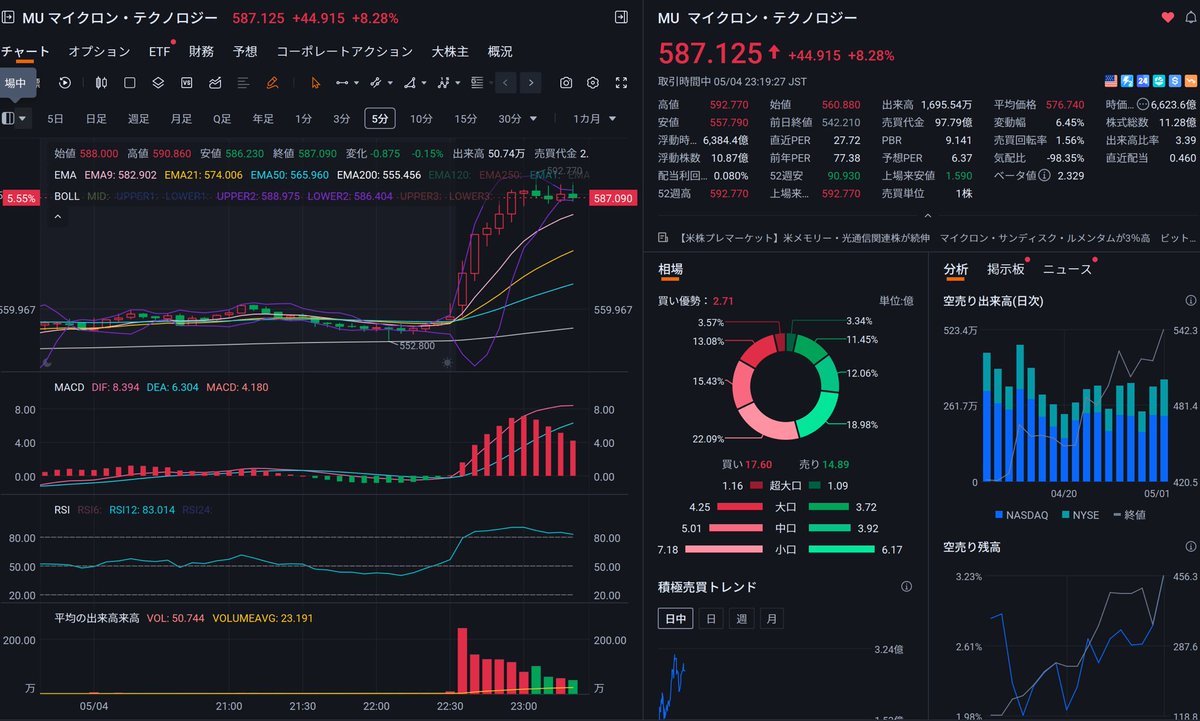The height and width of the screenshot is (721, 1200).
Task: Open the replay playback icon
Action: (65, 83)
